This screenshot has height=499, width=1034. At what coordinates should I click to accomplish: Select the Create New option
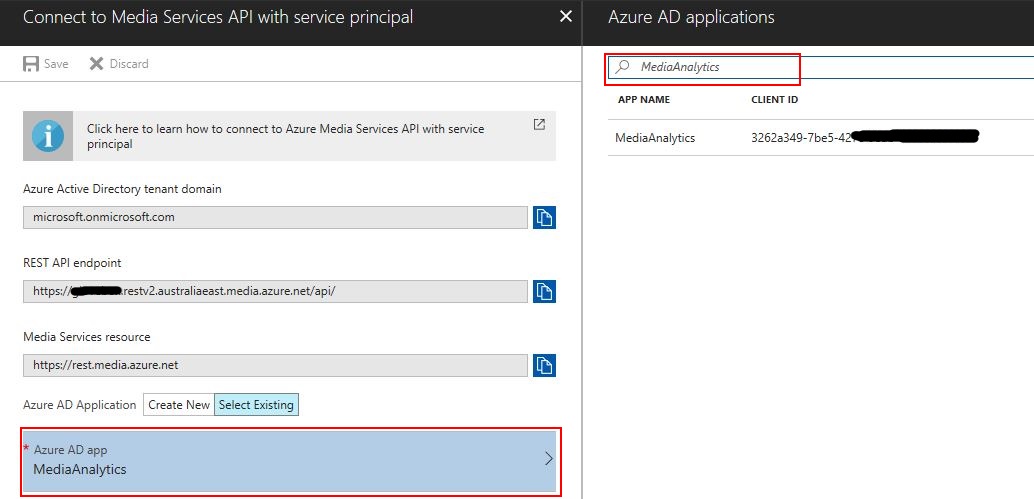[179, 405]
